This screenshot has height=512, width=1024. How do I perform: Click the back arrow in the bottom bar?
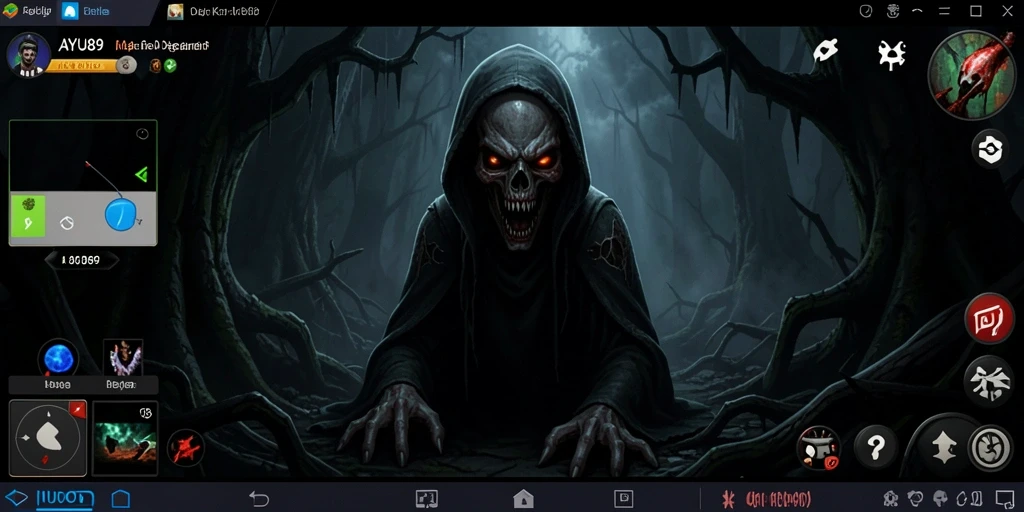coord(259,500)
